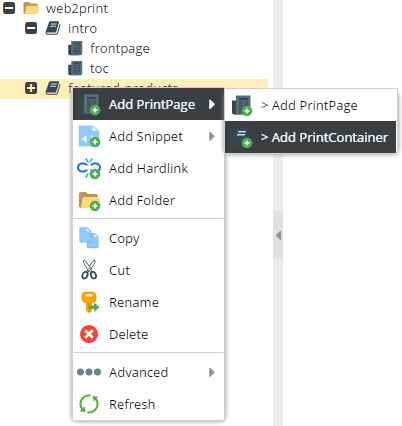The image size is (402, 426).
Task: Collapse the tree panel with splitter arrow
Action: tap(278, 235)
